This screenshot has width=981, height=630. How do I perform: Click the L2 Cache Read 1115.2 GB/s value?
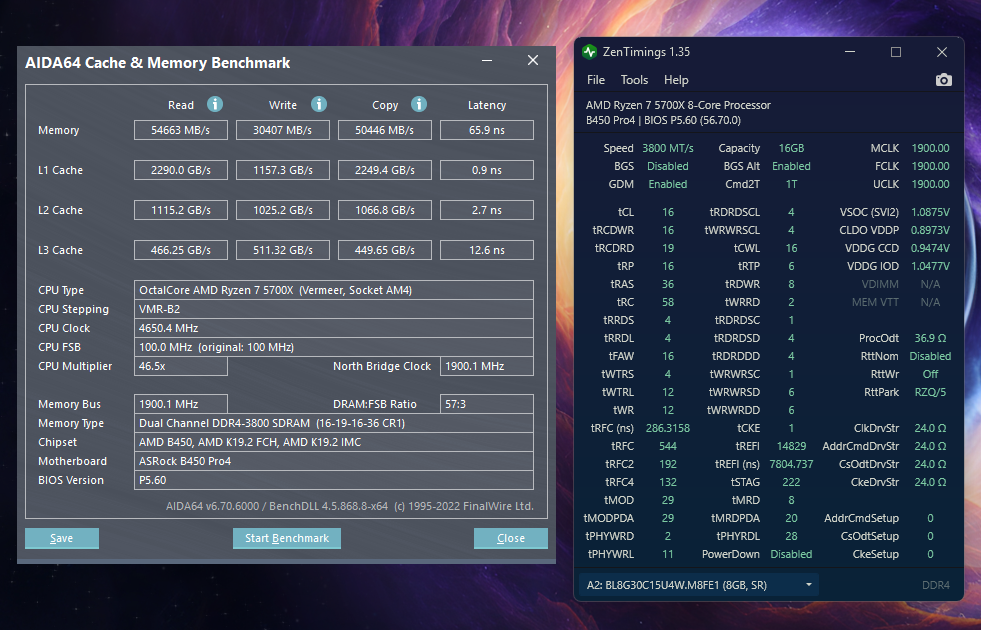point(181,210)
